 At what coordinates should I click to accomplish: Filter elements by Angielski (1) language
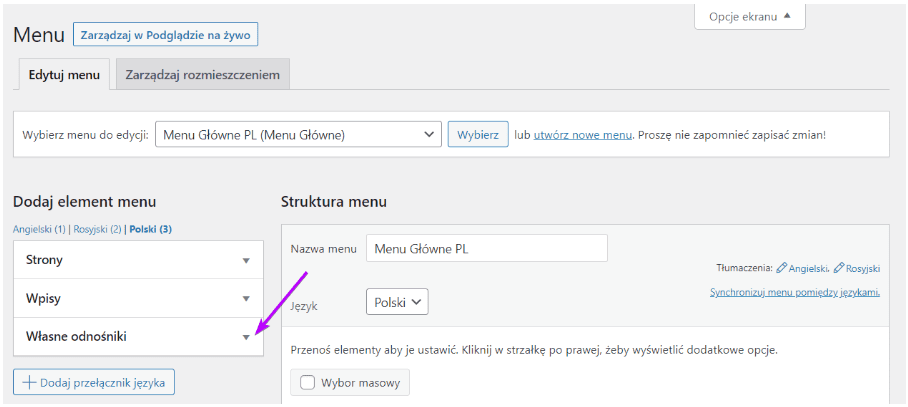point(39,229)
